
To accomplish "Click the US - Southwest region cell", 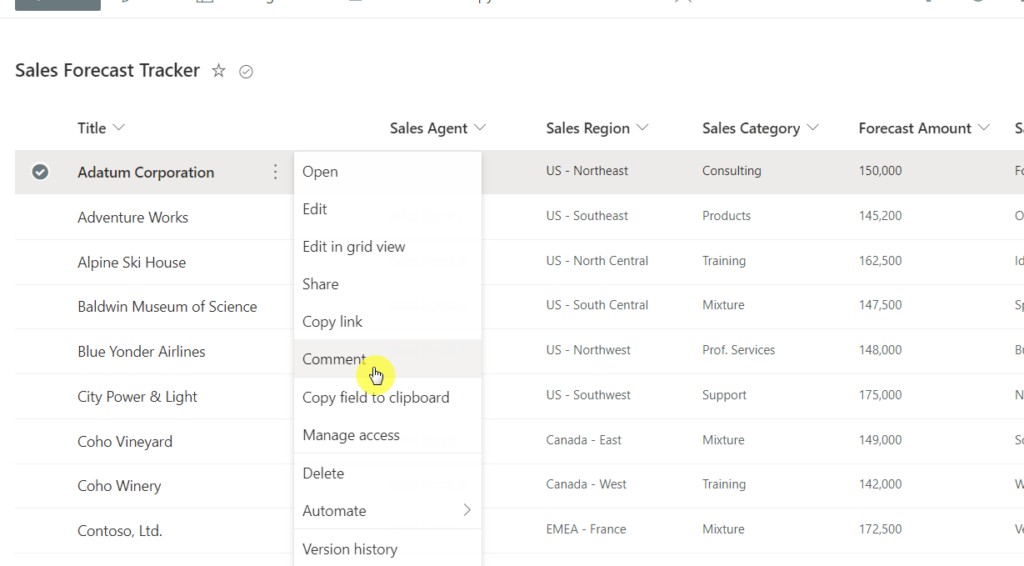I will [x=588, y=395].
